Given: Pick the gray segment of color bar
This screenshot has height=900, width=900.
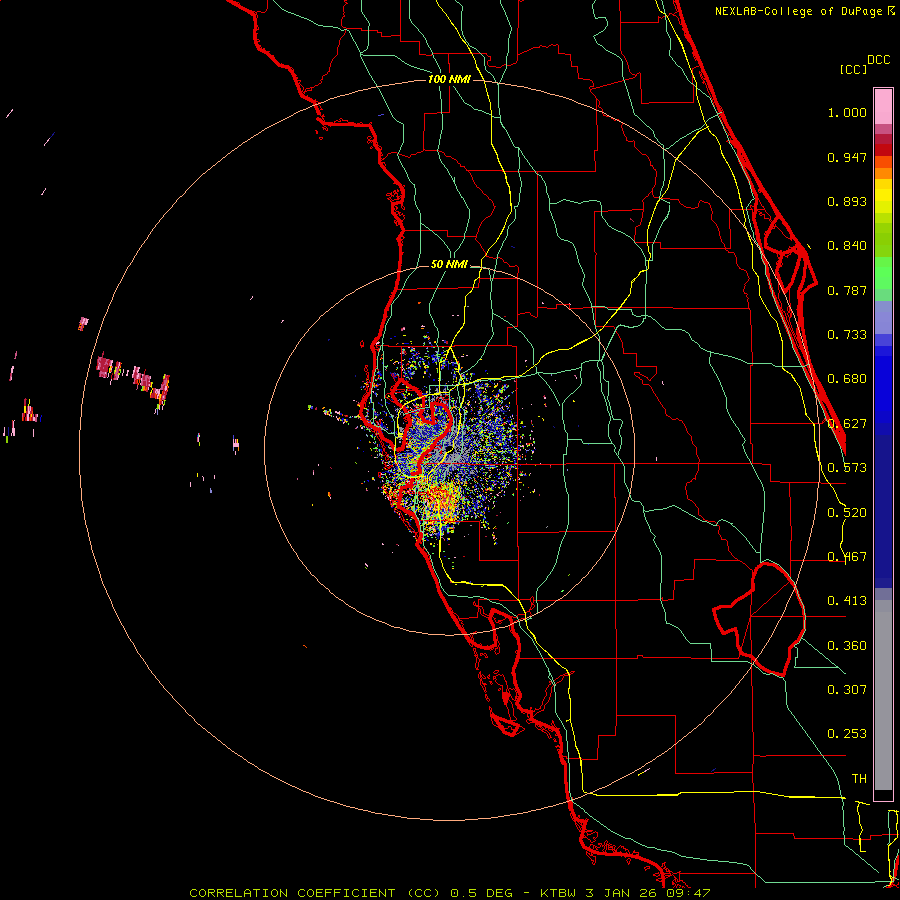Looking at the screenshot, I should click(883, 695).
